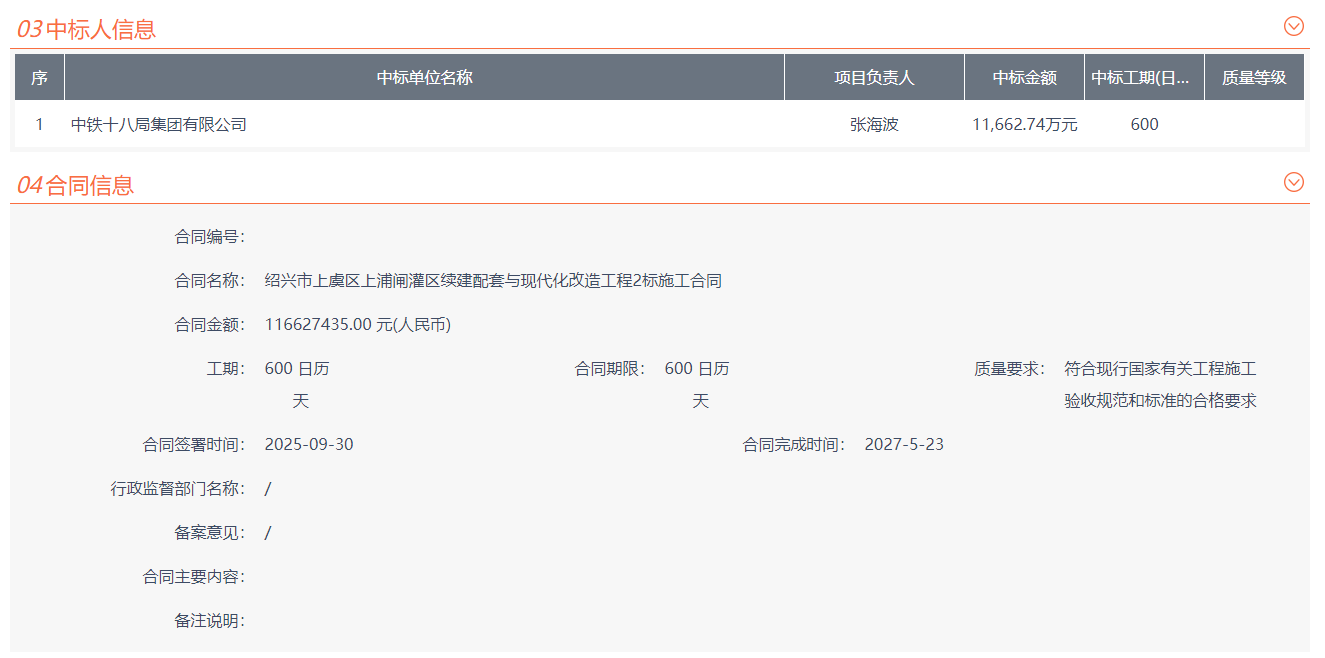This screenshot has height=658, width=1325.
Task: Collapse the 03 中标人信息 section chevron
Action: pyautogui.click(x=1293, y=27)
